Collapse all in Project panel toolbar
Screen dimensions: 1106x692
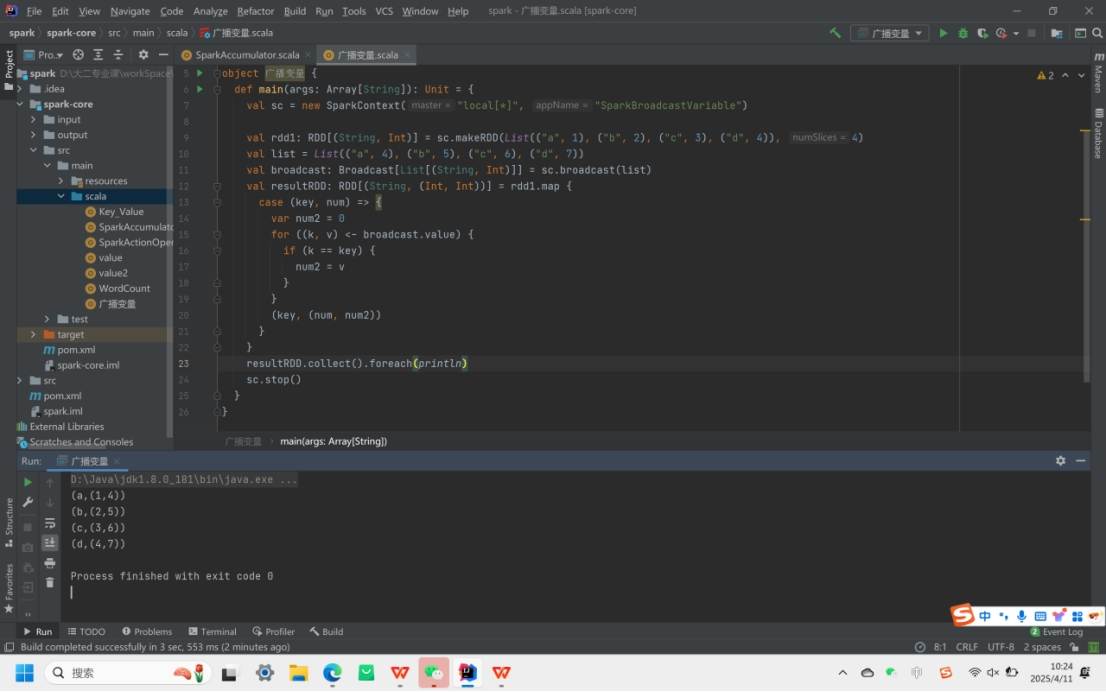pos(118,54)
